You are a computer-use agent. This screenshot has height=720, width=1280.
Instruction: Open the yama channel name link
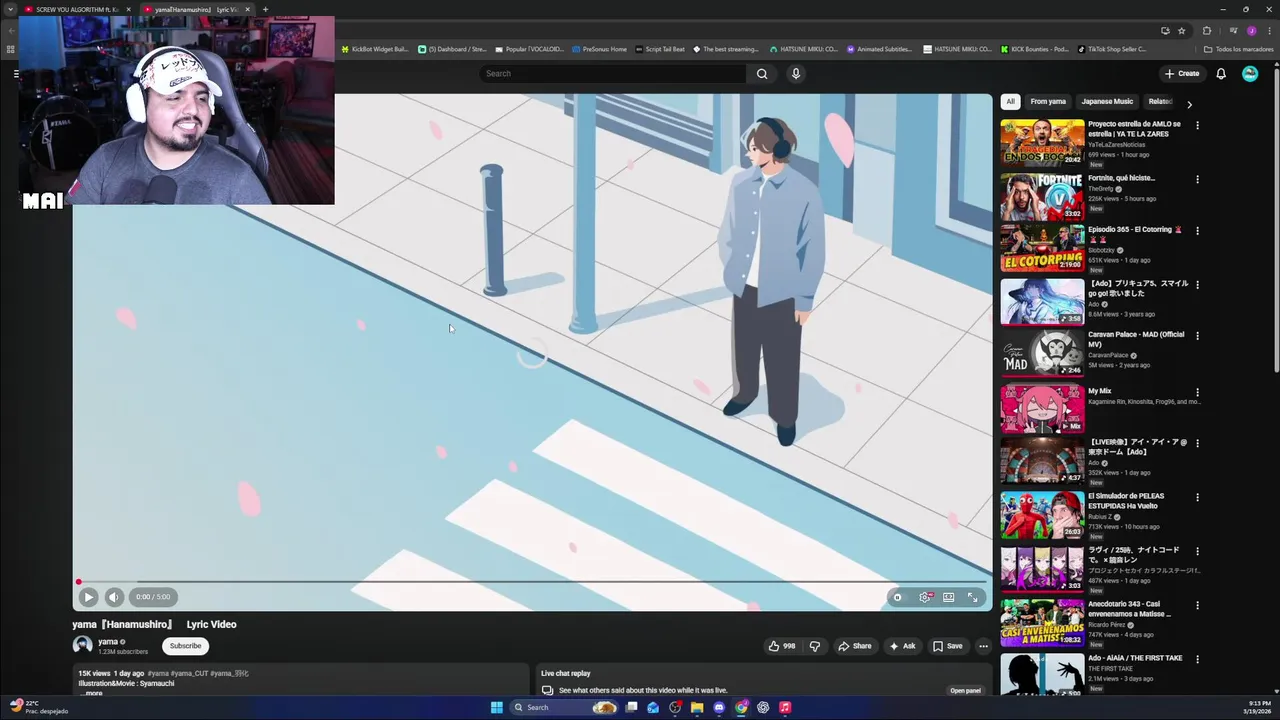click(x=108, y=642)
